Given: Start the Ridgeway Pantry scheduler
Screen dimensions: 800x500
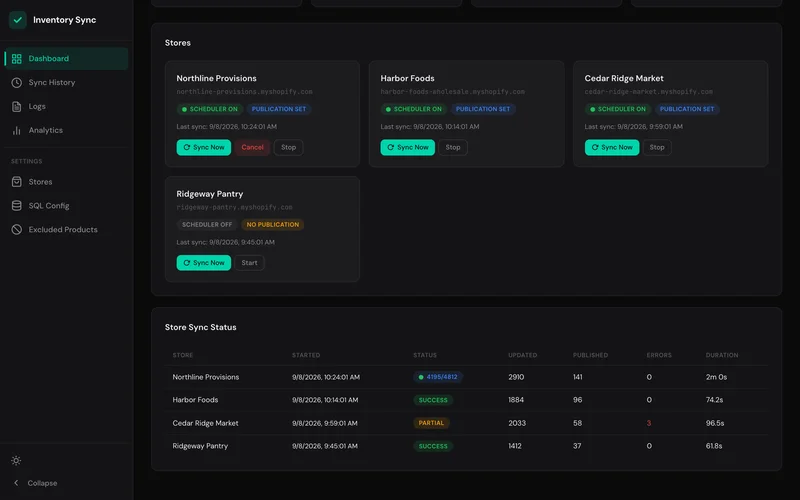Looking at the screenshot, I should pos(249,263).
